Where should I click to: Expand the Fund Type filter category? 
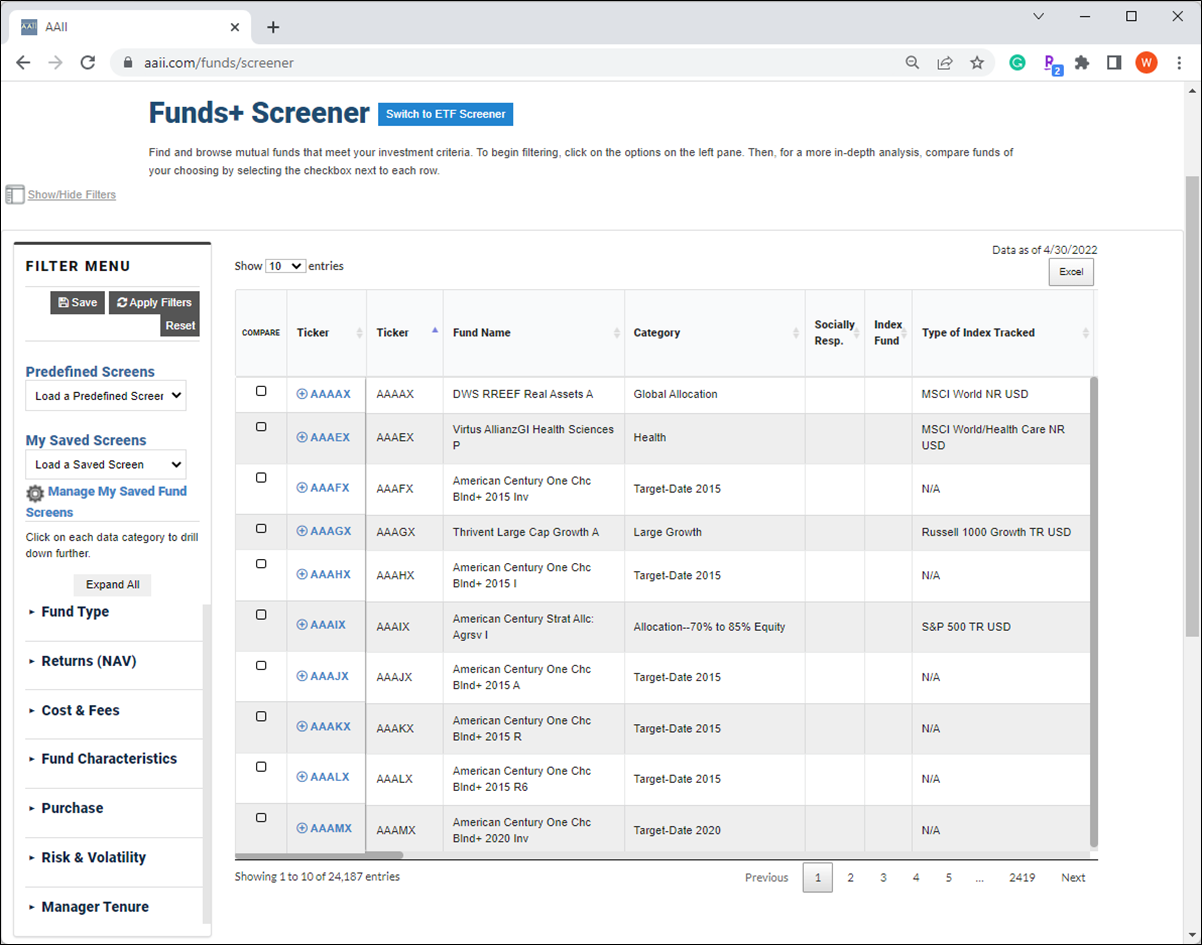click(x=75, y=612)
